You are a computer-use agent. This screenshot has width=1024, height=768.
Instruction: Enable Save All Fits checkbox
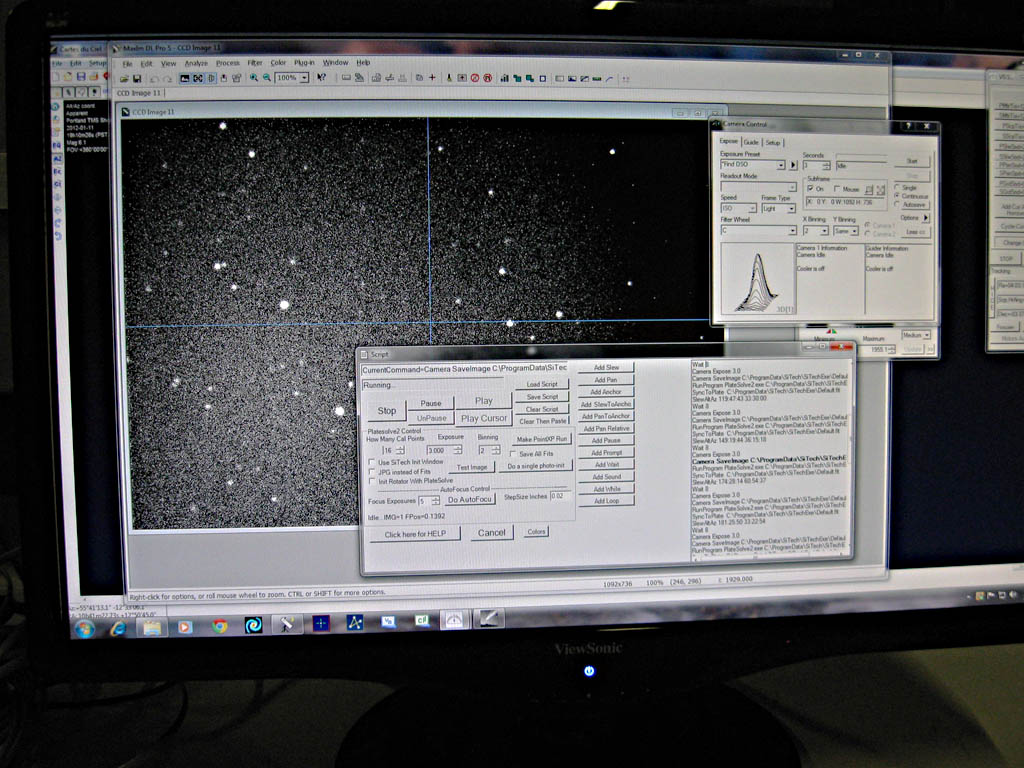[513, 454]
